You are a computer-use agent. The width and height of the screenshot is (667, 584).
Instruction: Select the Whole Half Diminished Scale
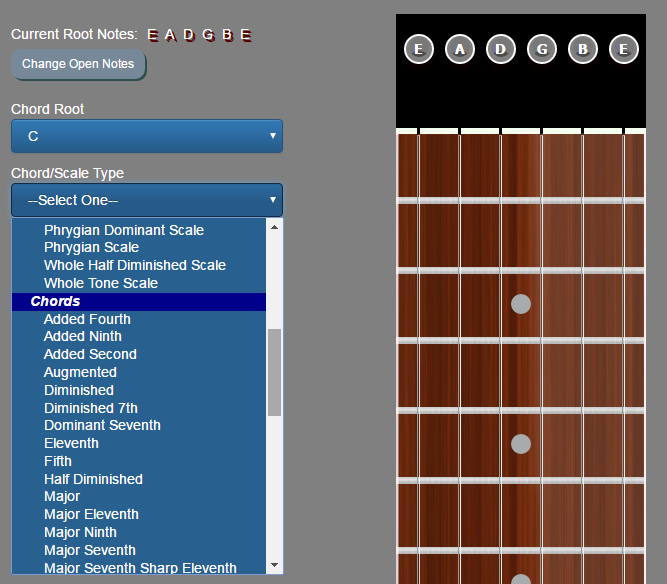click(134, 265)
